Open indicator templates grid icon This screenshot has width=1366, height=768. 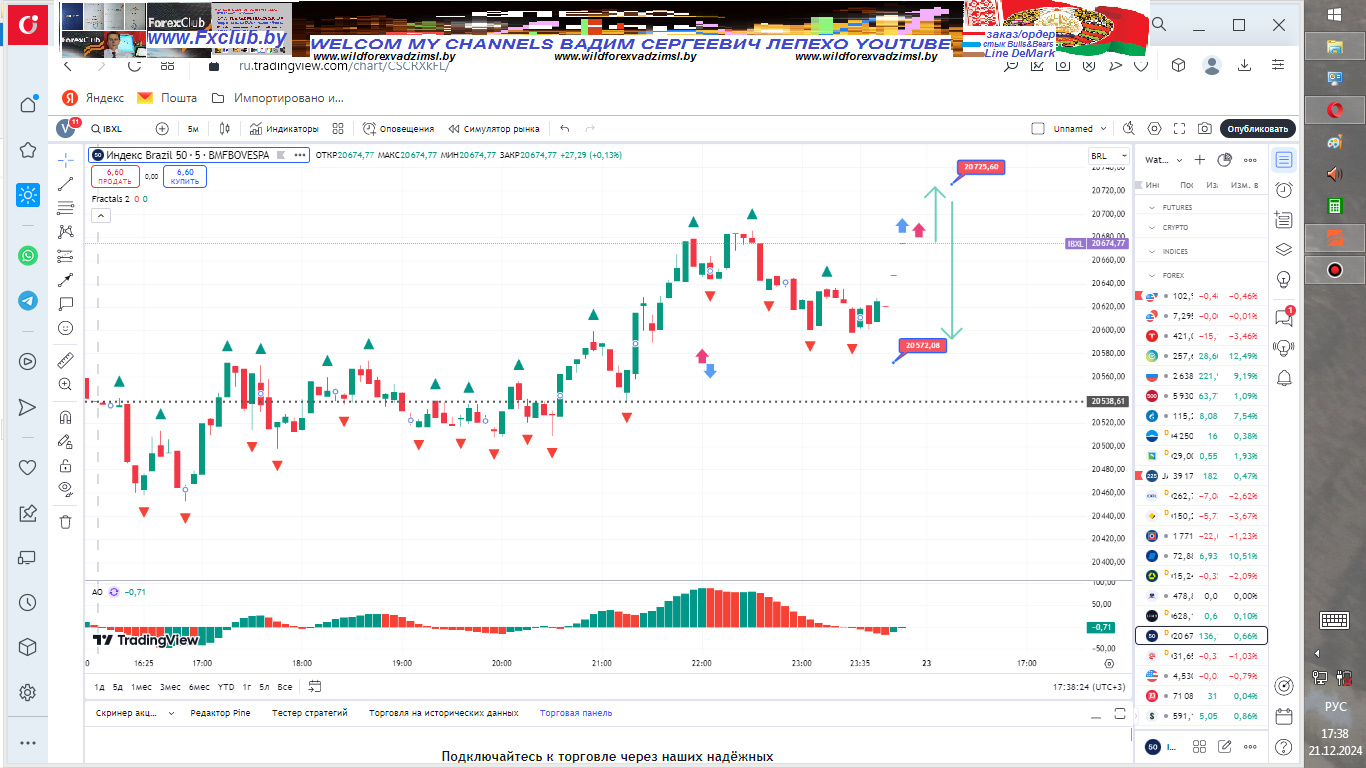pyautogui.click(x=338, y=129)
